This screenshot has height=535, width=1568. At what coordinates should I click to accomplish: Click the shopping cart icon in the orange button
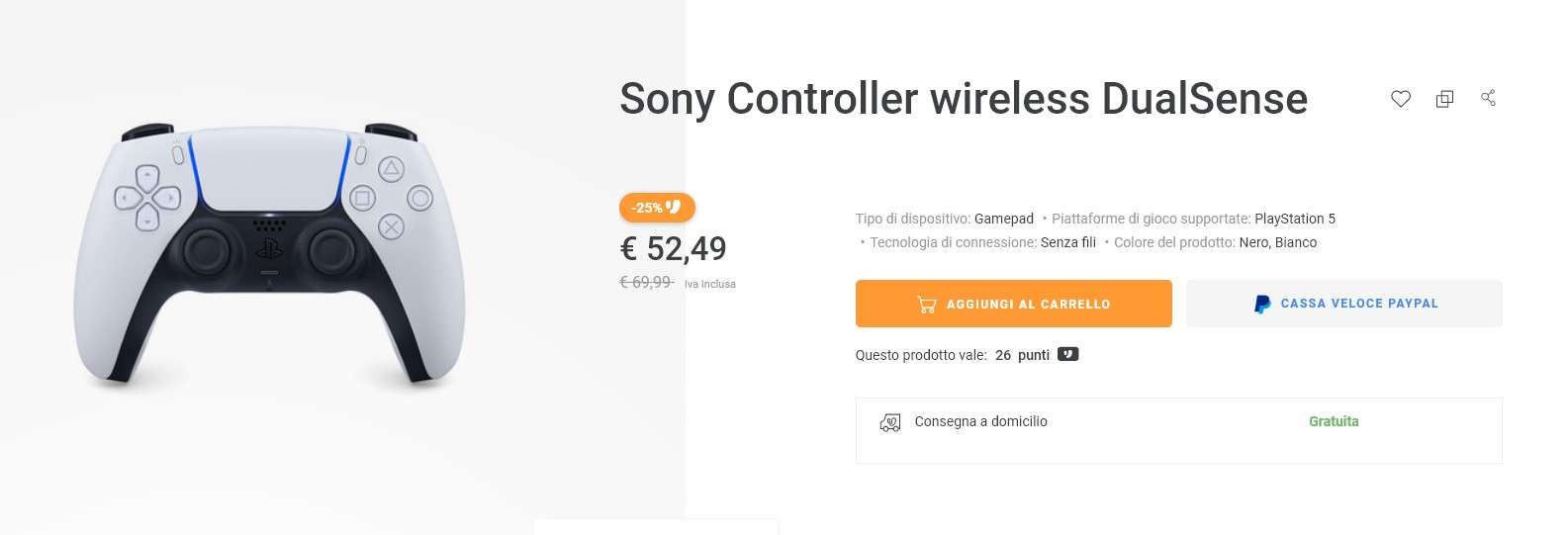point(927,304)
